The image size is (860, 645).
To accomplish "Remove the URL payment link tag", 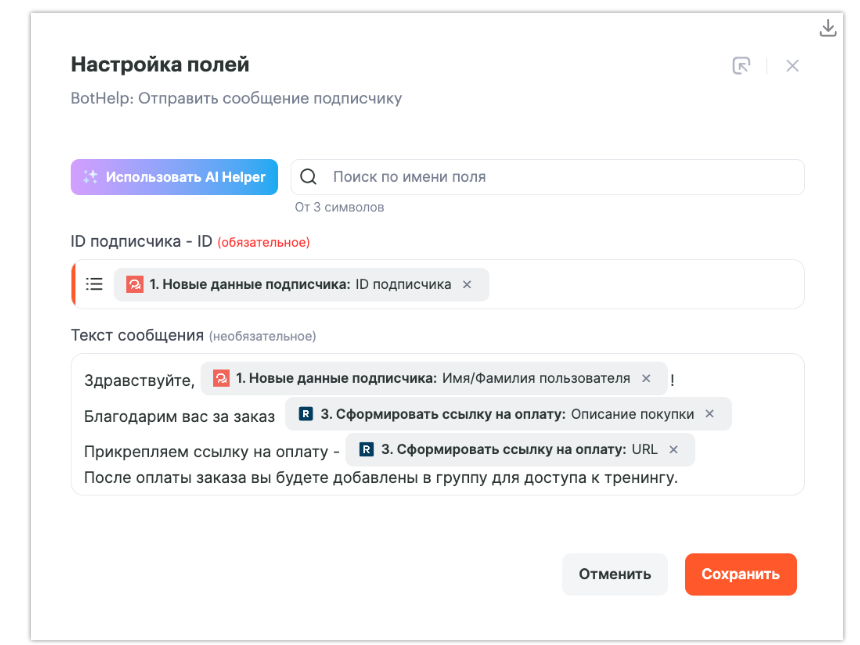I will click(x=673, y=449).
